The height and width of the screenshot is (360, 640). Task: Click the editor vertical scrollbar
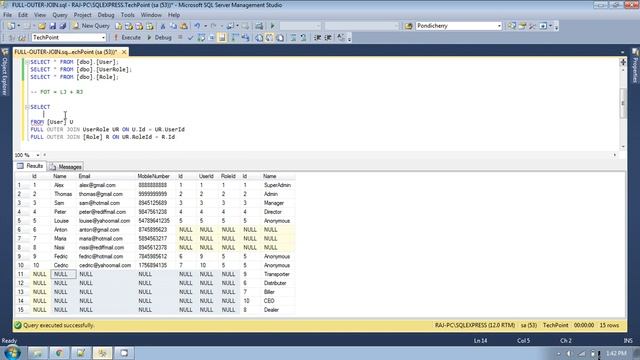623,104
